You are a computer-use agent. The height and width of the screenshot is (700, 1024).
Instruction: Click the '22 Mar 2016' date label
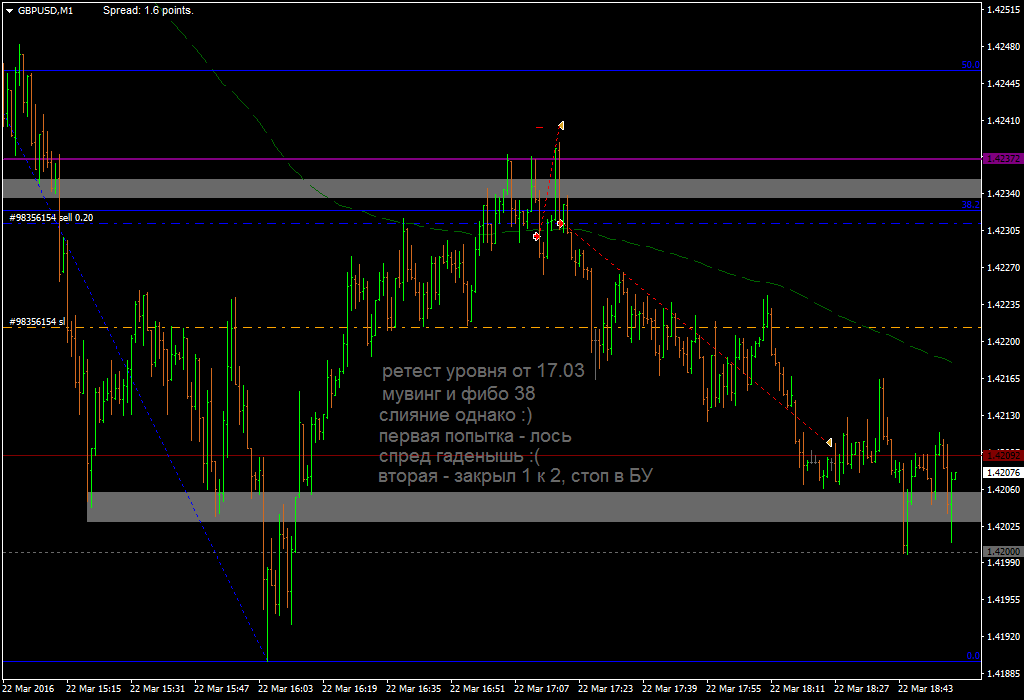coord(28,688)
